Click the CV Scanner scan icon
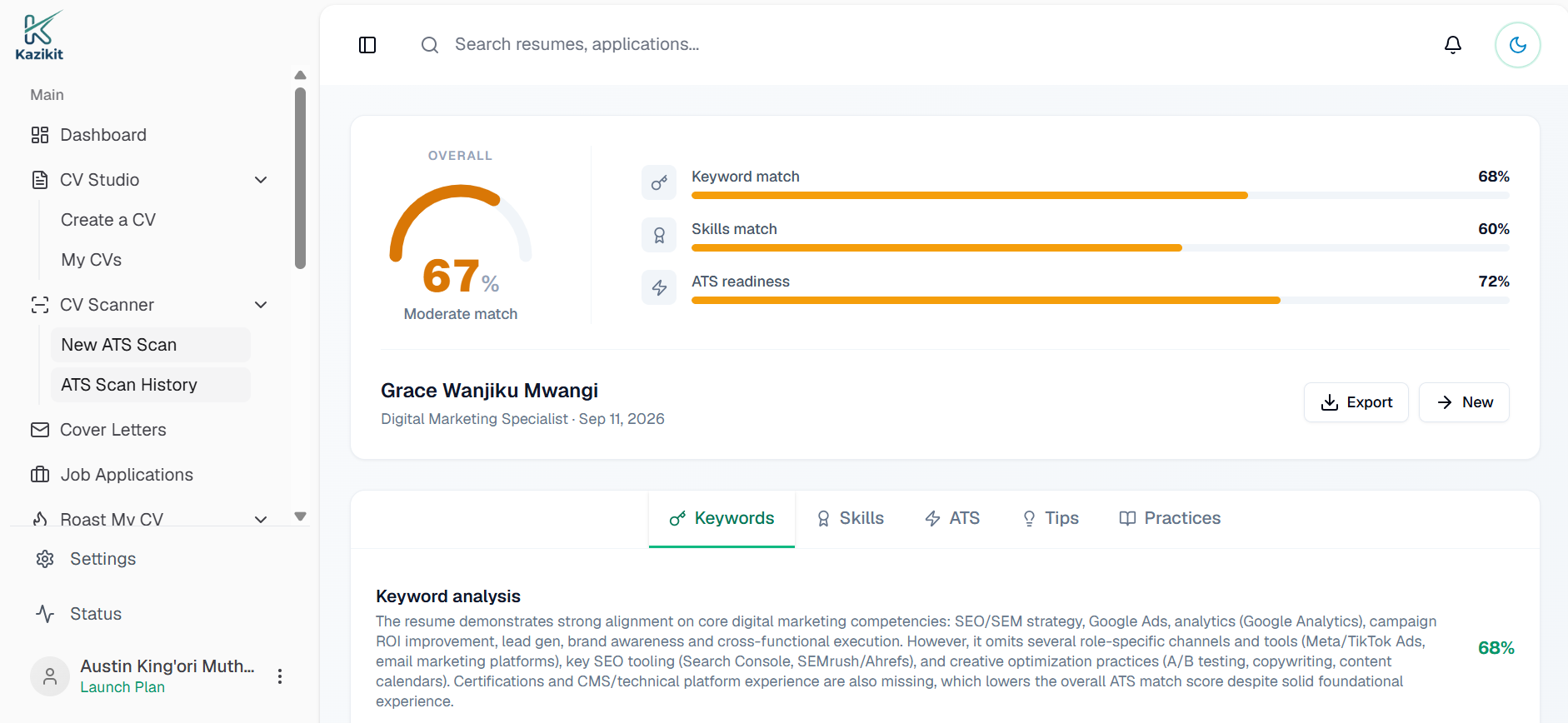Screen dimensions: 1568x723 coord(40,305)
